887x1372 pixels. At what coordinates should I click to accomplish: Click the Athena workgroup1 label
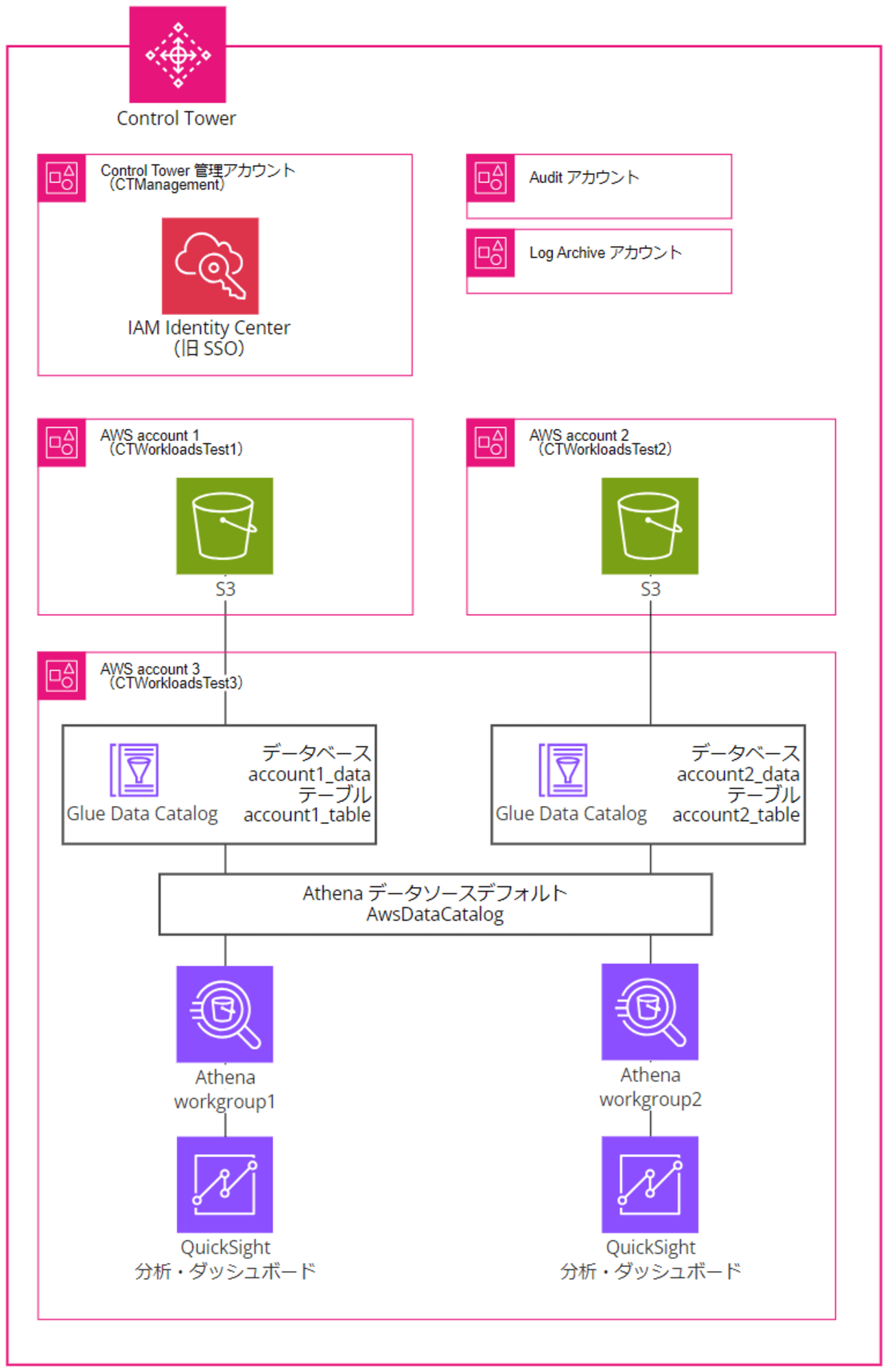(225, 1089)
